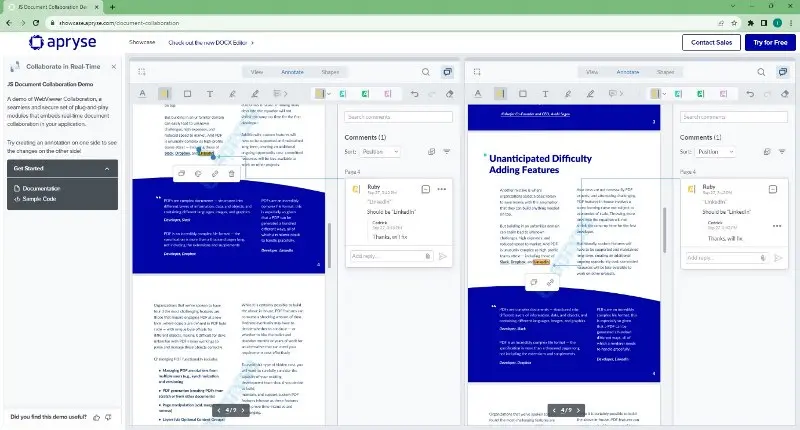Switch to Annotate tab in right viewer
The height and width of the screenshot is (430, 800).
point(628,72)
